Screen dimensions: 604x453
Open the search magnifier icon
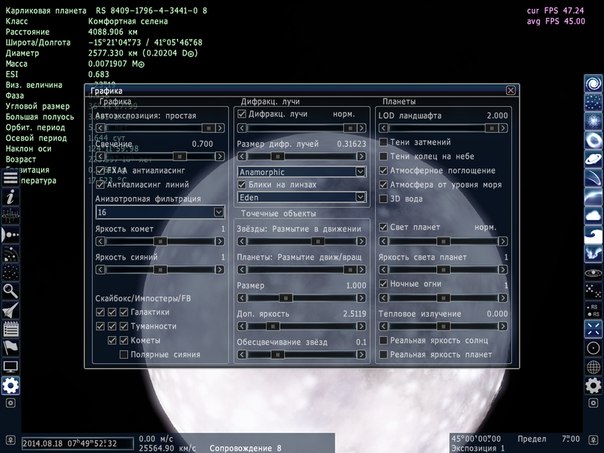(10, 291)
